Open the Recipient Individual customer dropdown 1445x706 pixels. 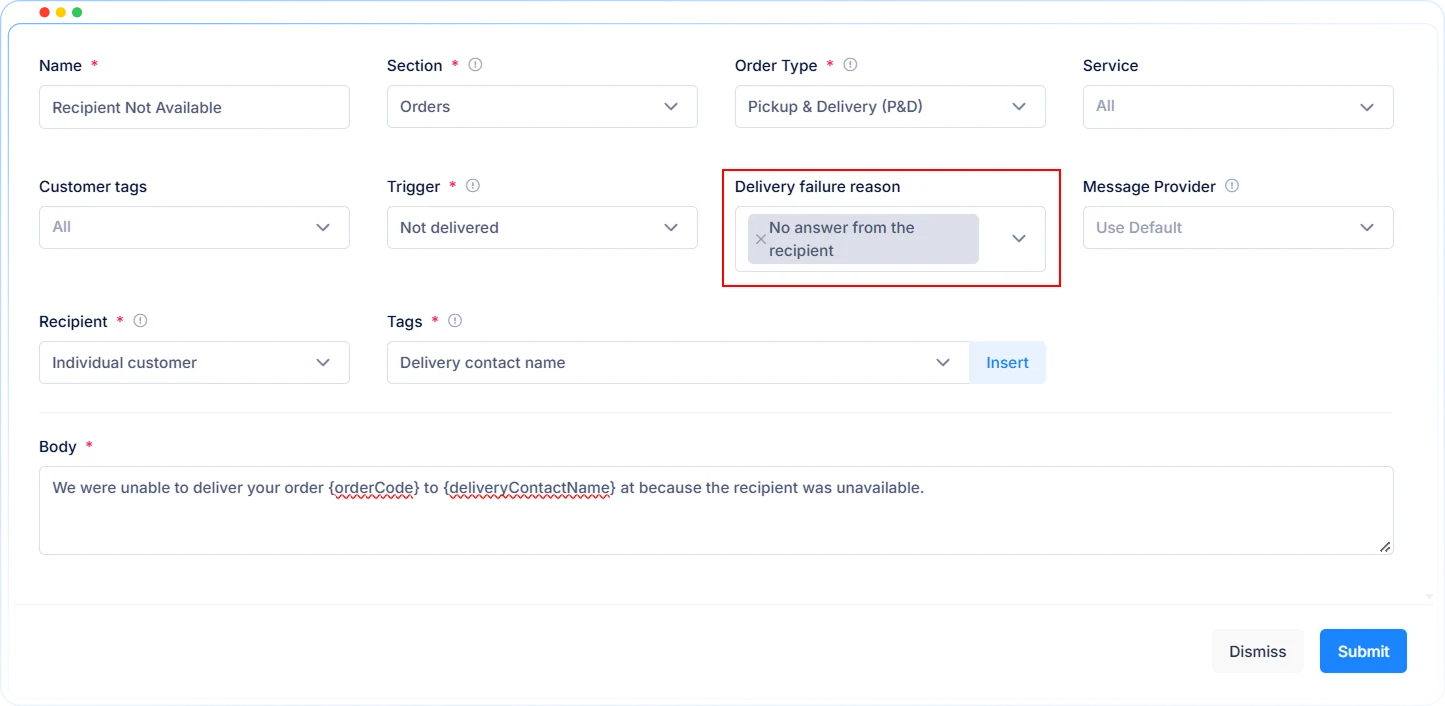(194, 362)
